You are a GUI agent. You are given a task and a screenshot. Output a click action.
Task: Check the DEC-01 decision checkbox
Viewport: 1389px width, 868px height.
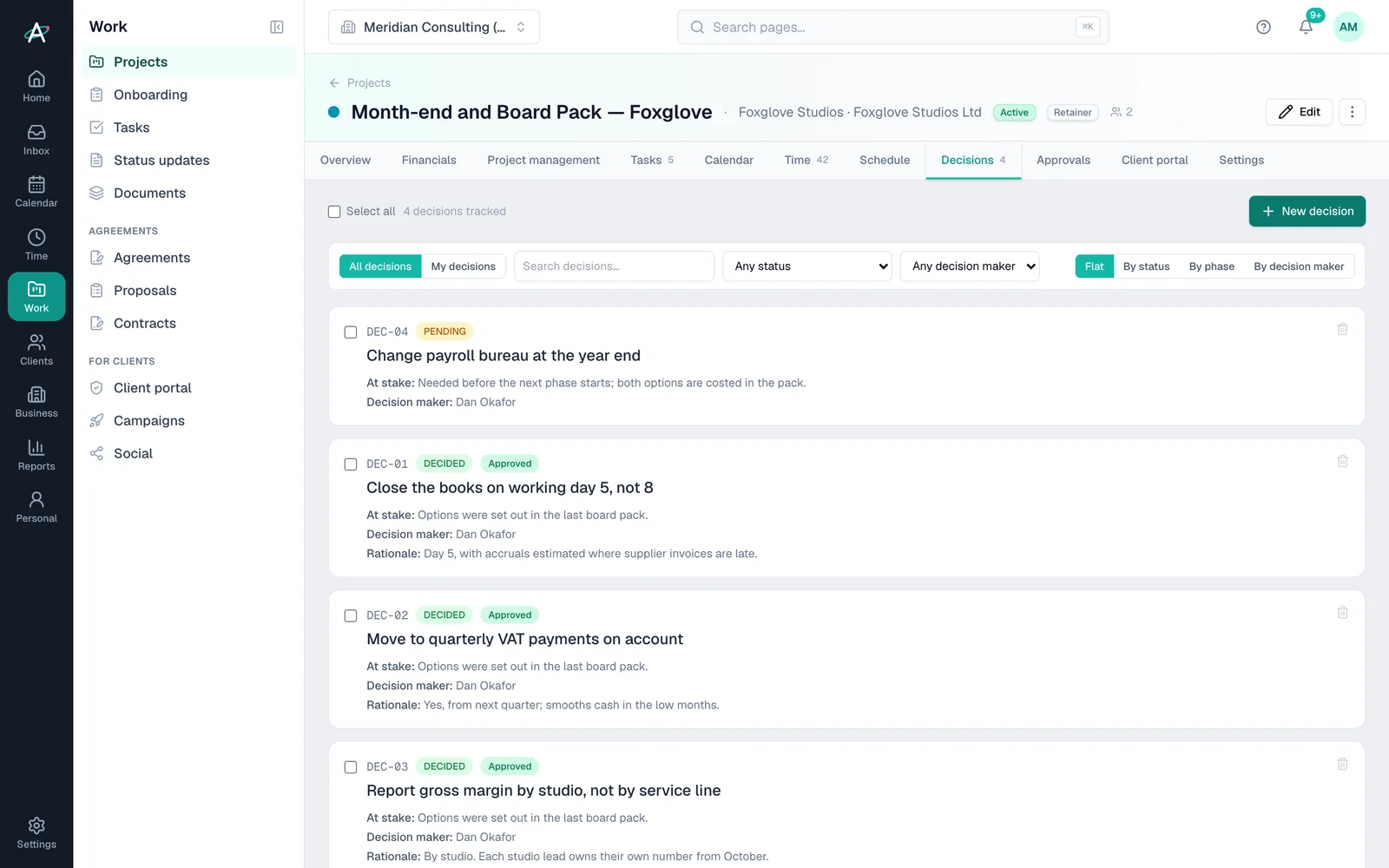click(351, 464)
